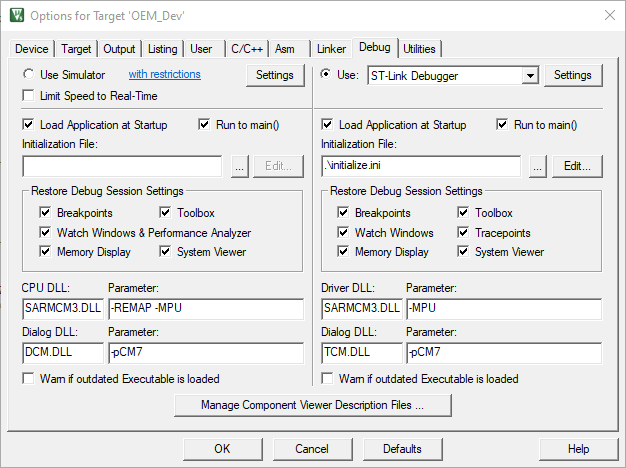
Task: Enable simulator Warn if outdated Executable checkbox
Action: tap(28, 379)
